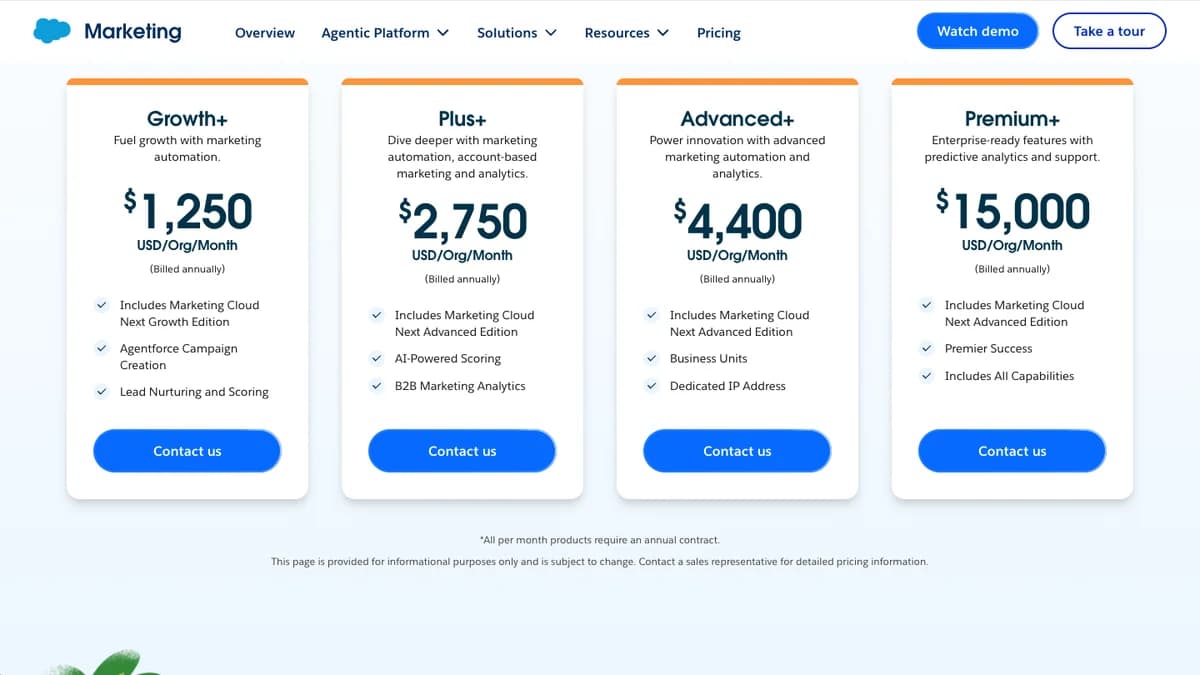Open the Solutions menu
Viewport: 1200px width, 675px height.
click(x=517, y=33)
